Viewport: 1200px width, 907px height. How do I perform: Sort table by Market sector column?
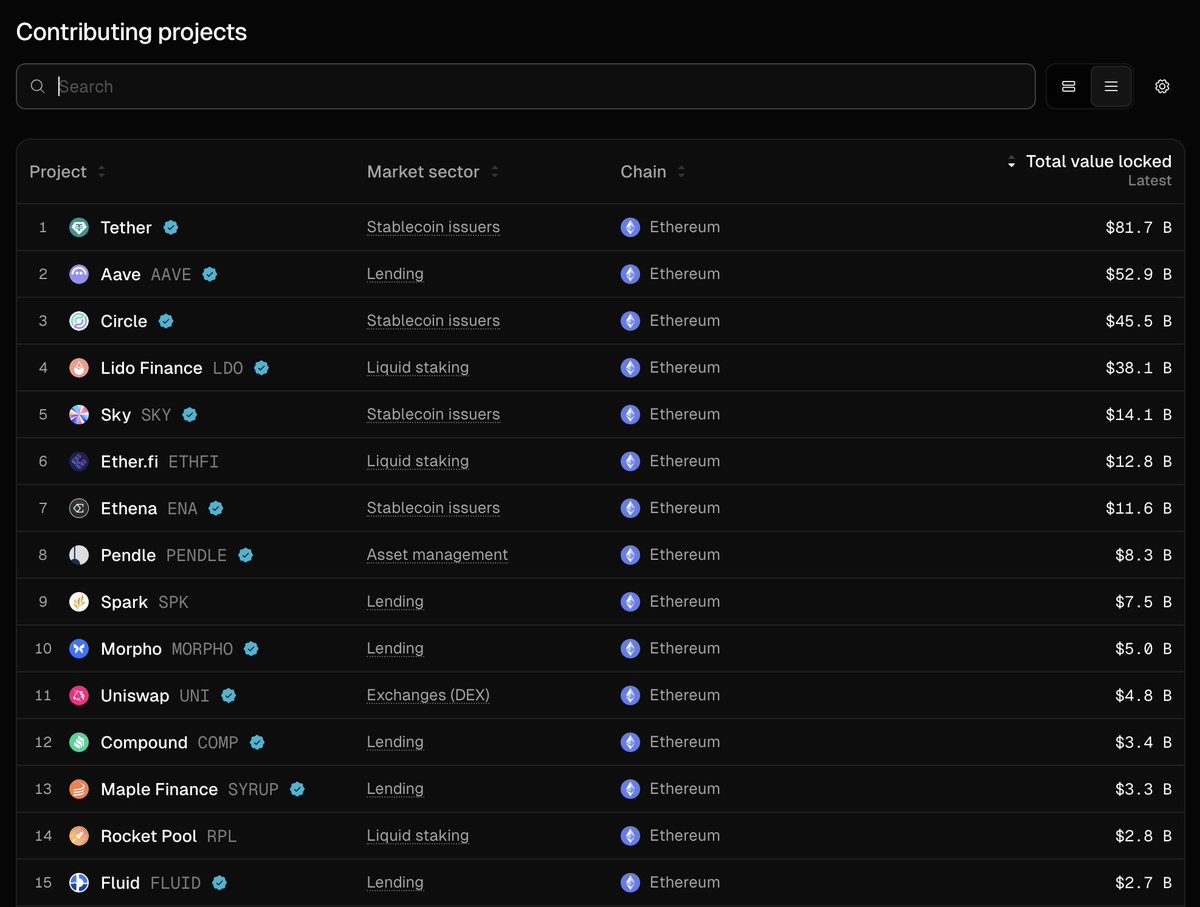(433, 172)
